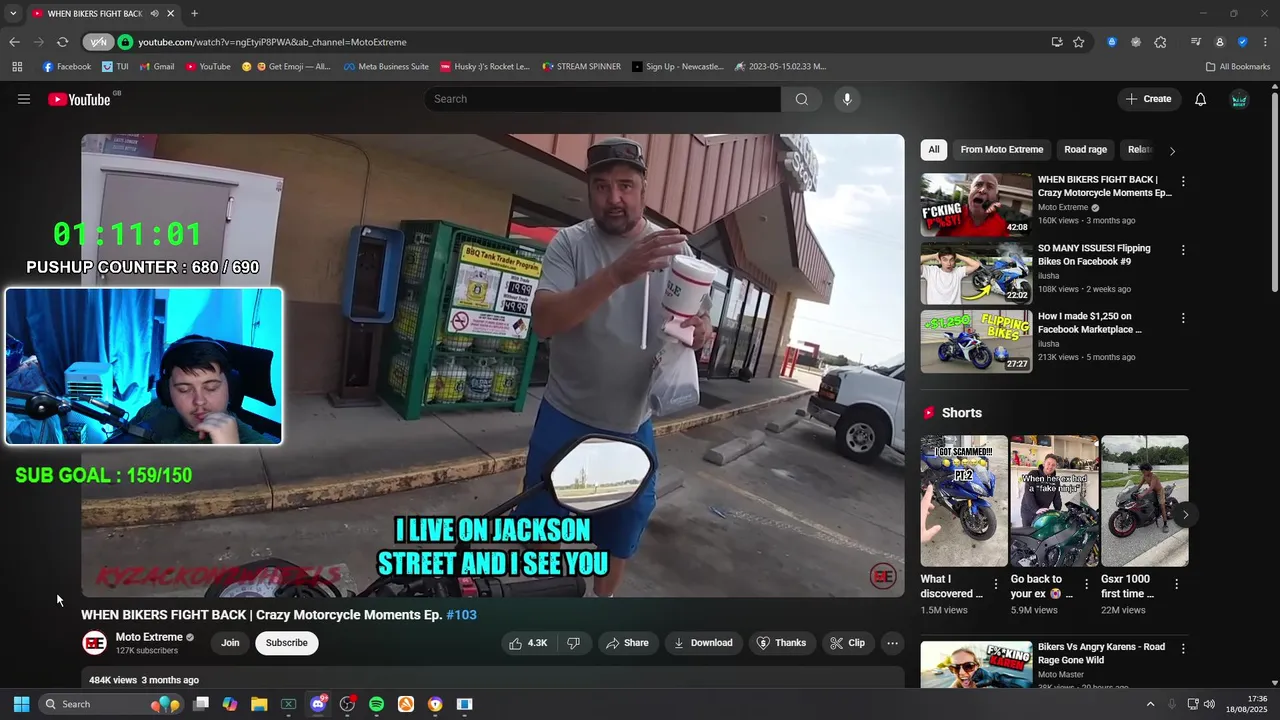Toggle the VPN indicator in address bar
The image size is (1280, 720).
[98, 42]
